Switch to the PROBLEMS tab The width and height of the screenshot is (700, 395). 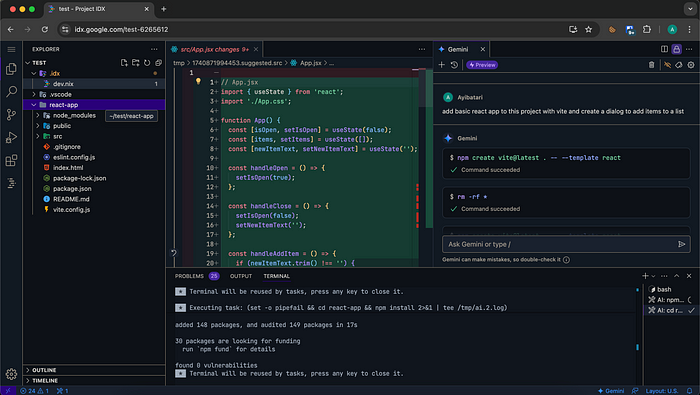click(x=196, y=276)
